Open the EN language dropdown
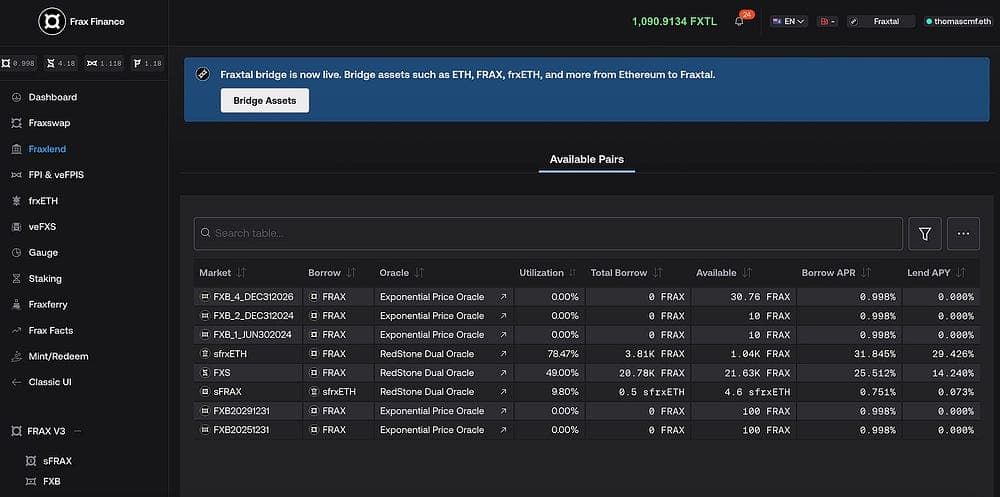Screen dimensions: 1000x497 click(789, 21)
